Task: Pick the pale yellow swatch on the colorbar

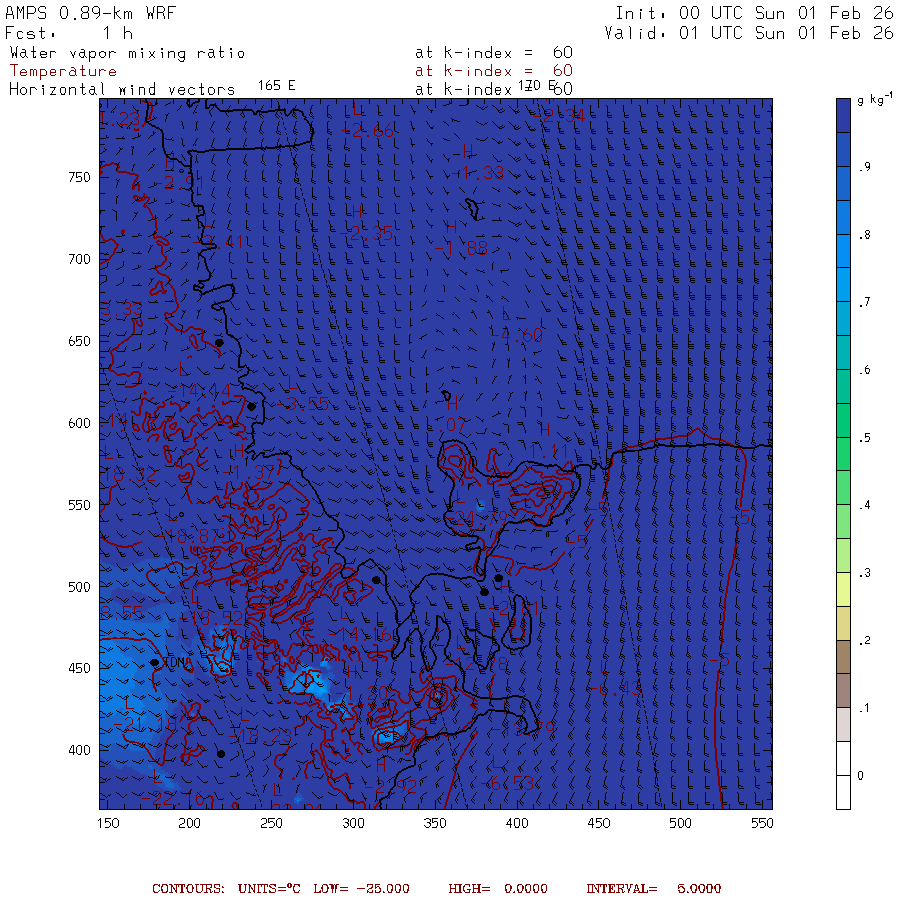Action: coord(843,589)
